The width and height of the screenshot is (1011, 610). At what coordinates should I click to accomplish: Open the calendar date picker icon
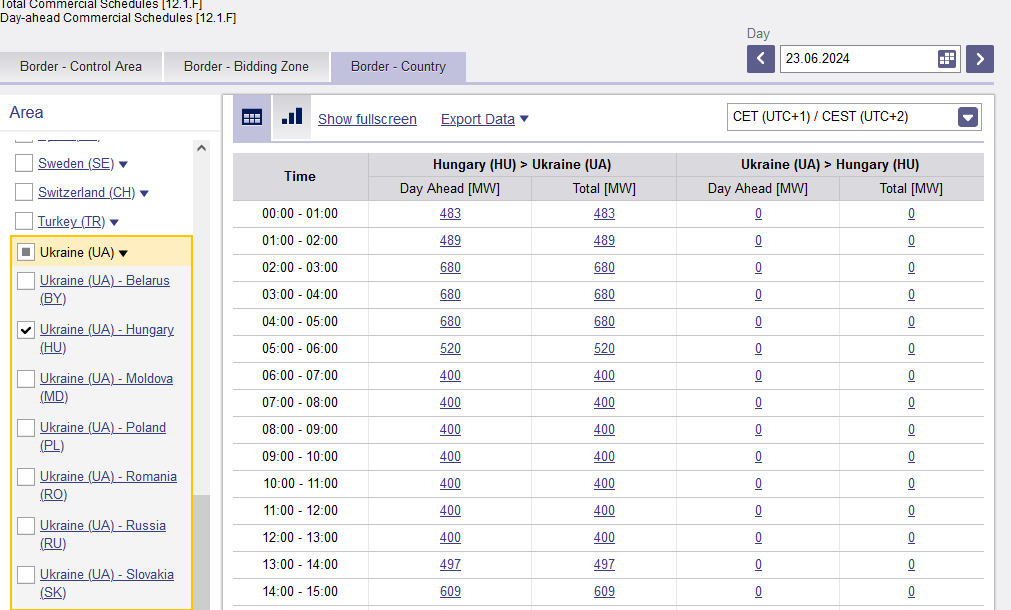pos(947,59)
